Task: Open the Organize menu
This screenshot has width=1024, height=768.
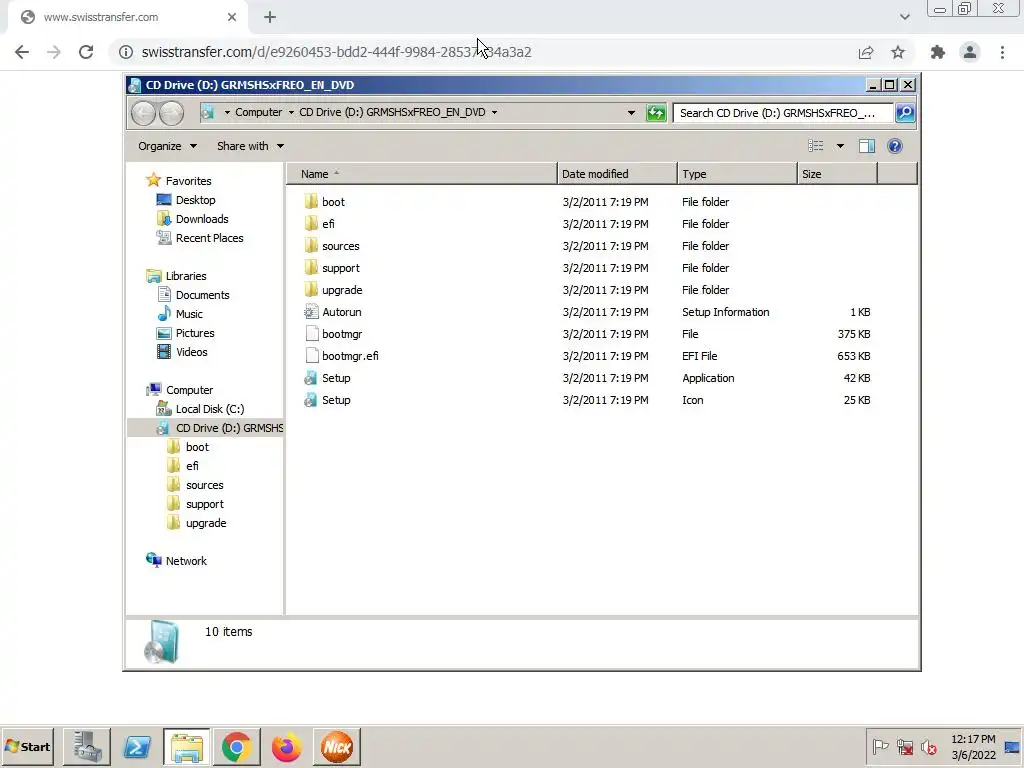Action: [x=167, y=146]
